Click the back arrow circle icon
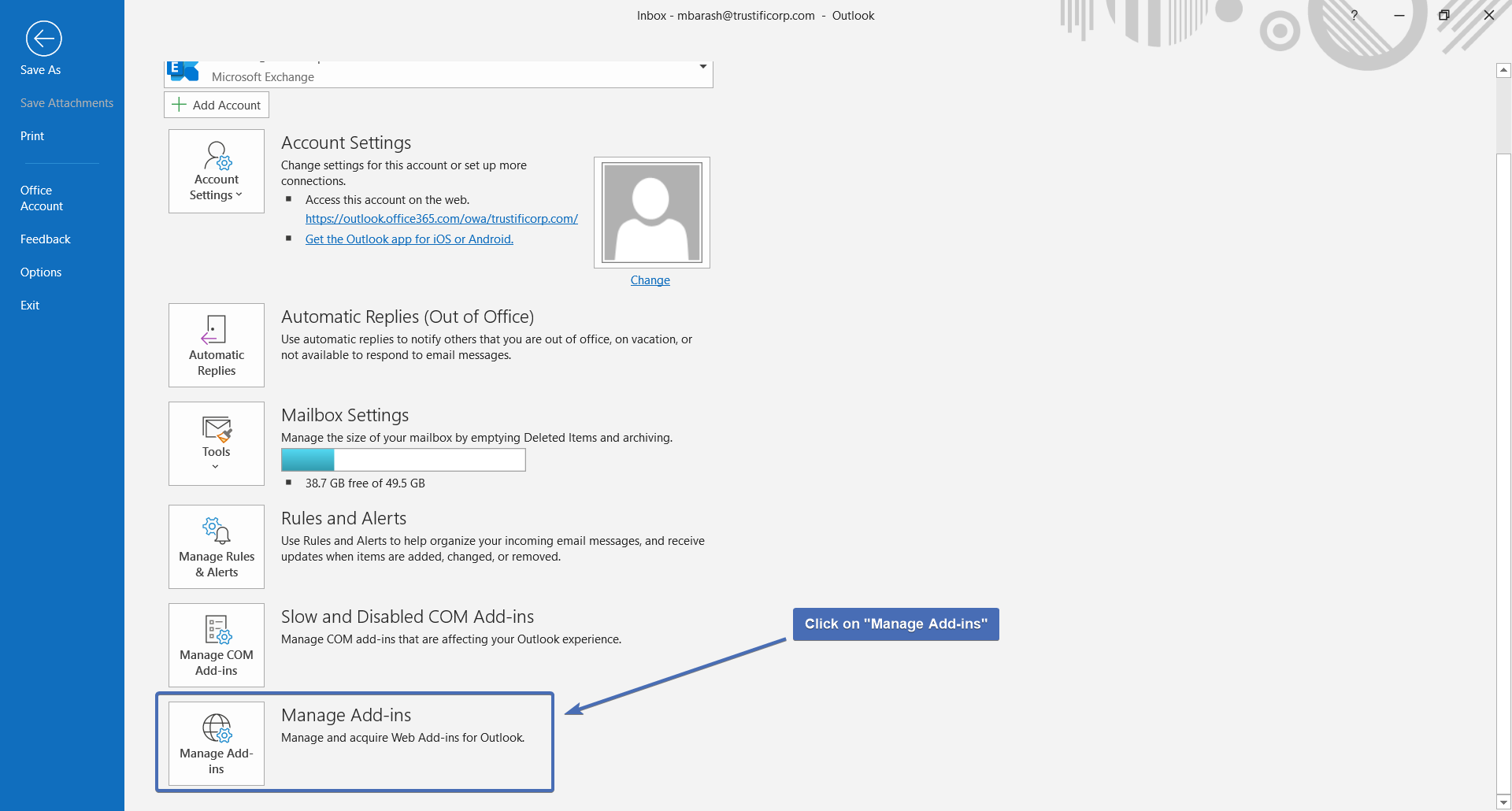 click(x=43, y=39)
